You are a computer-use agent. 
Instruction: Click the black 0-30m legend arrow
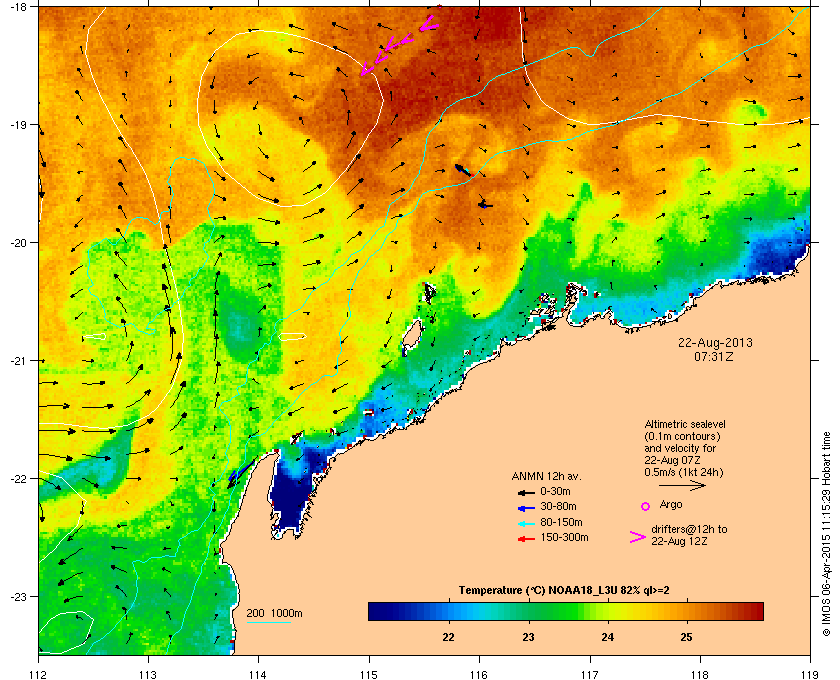(x=526, y=492)
